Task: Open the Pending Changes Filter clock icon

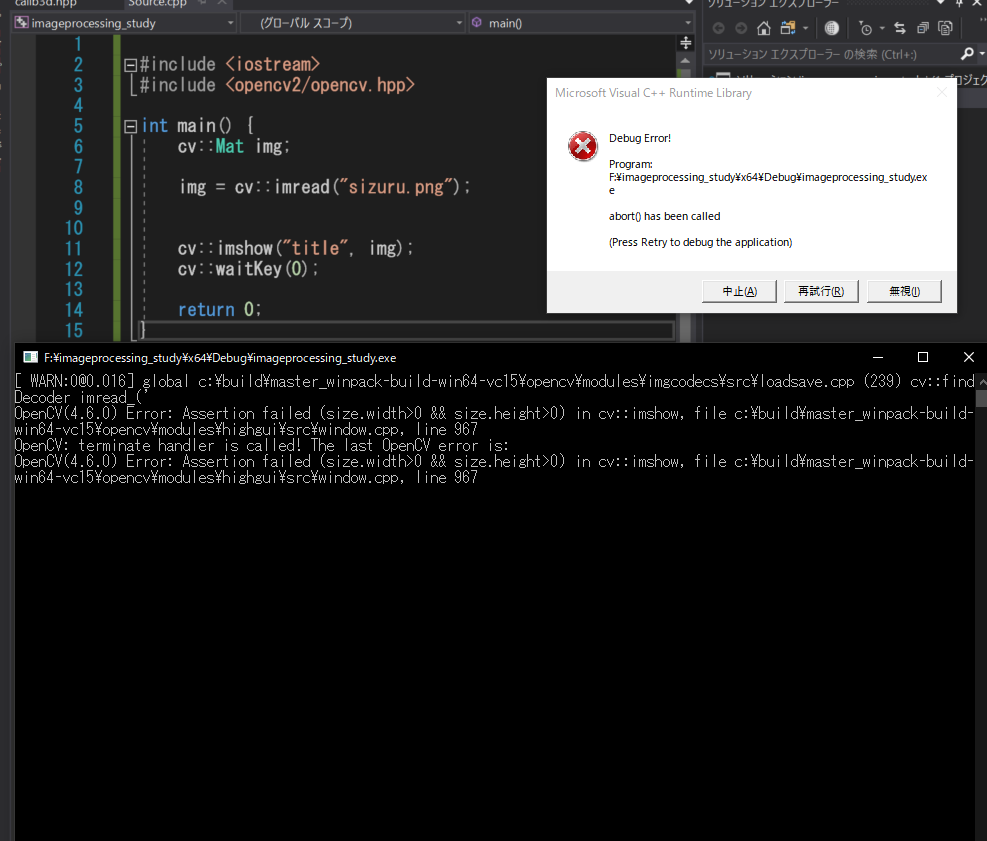Action: (x=866, y=28)
